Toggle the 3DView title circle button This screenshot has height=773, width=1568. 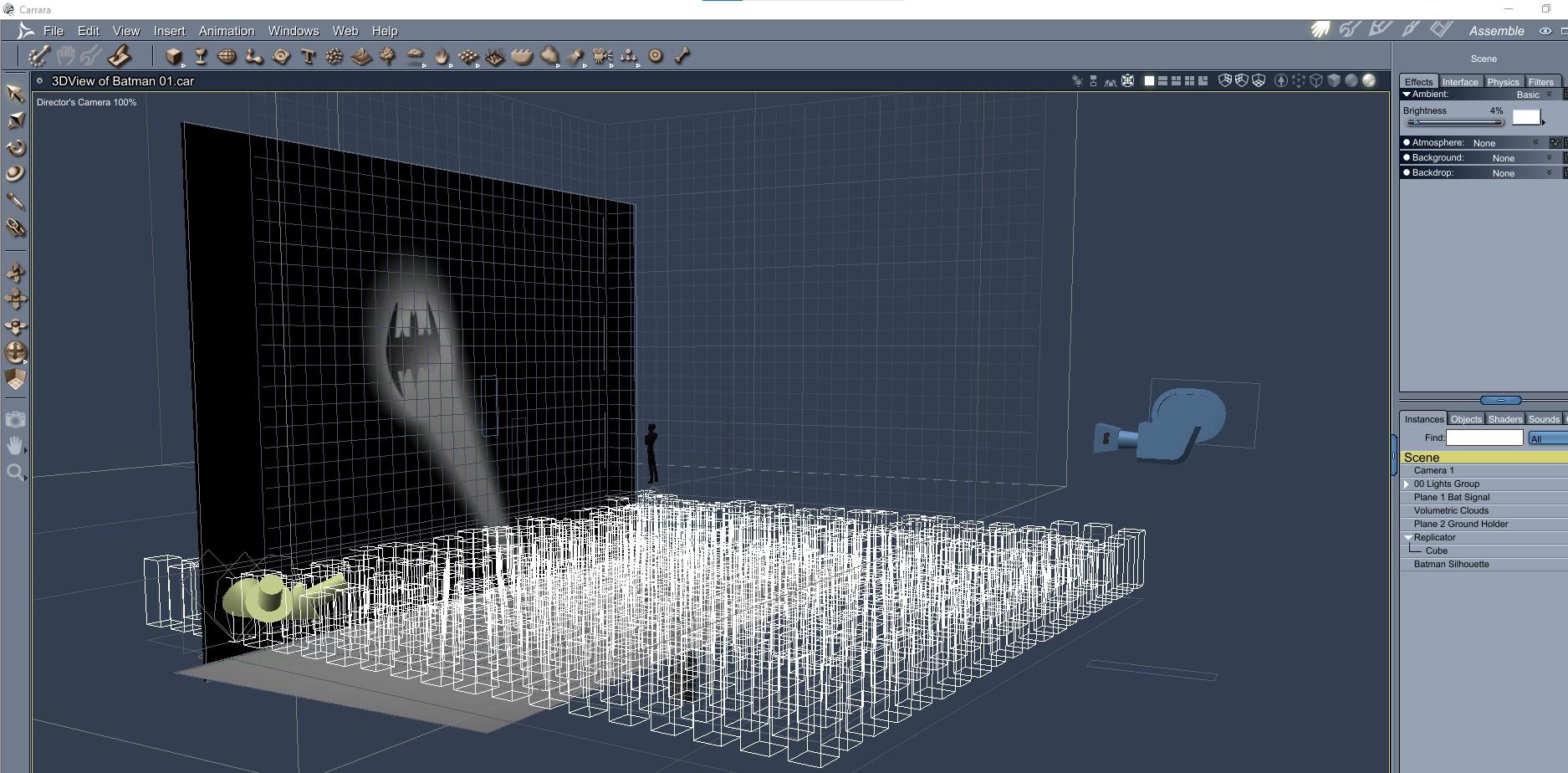pos(39,81)
